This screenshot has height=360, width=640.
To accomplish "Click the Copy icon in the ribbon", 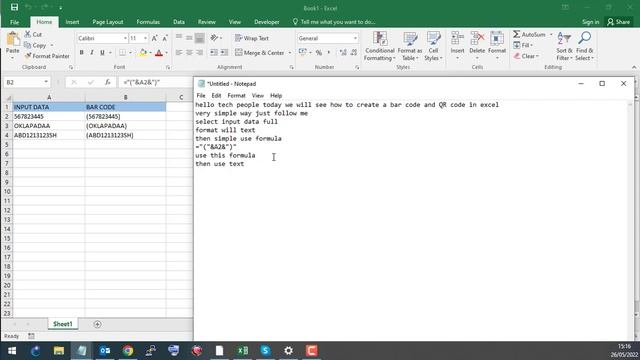I will click(x=27, y=45).
